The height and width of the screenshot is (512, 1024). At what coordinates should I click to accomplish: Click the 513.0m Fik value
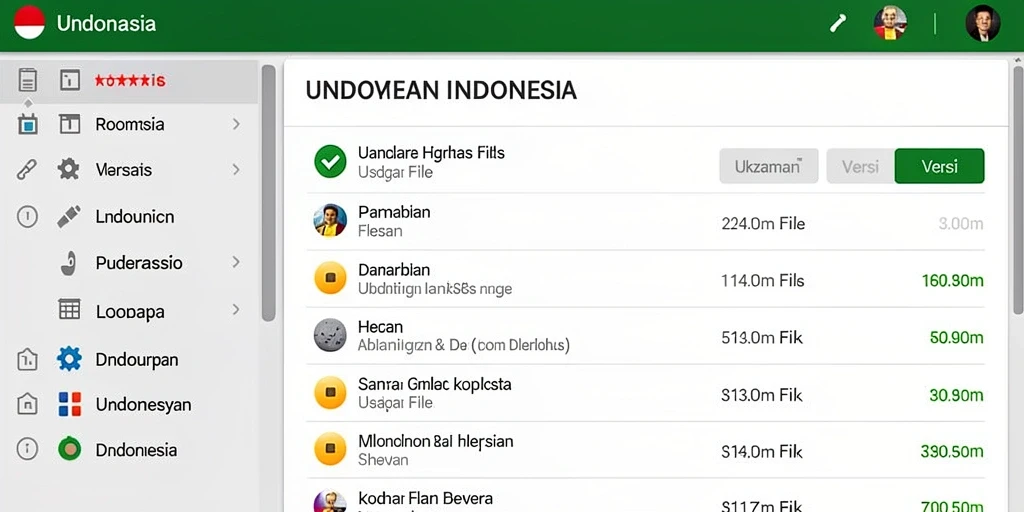pyautogui.click(x=762, y=338)
